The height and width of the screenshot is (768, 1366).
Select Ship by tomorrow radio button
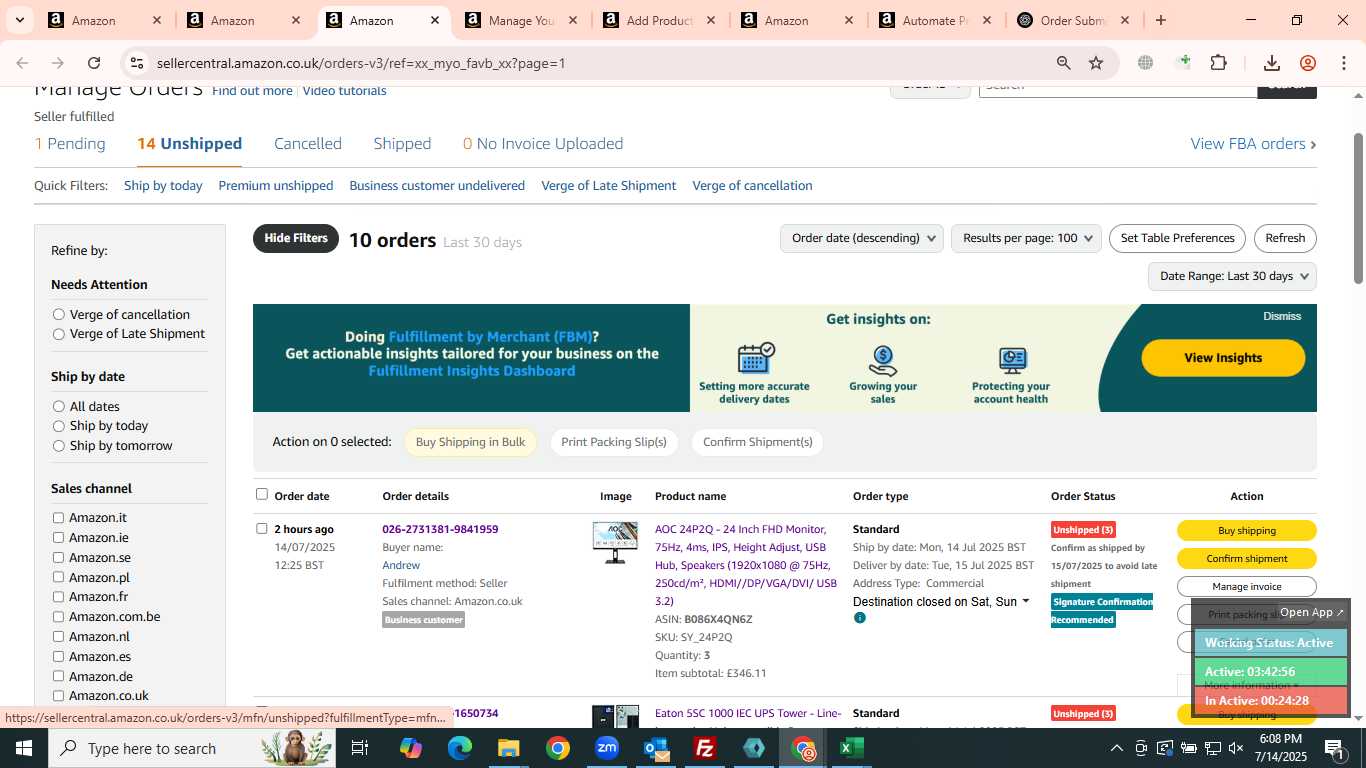point(59,446)
